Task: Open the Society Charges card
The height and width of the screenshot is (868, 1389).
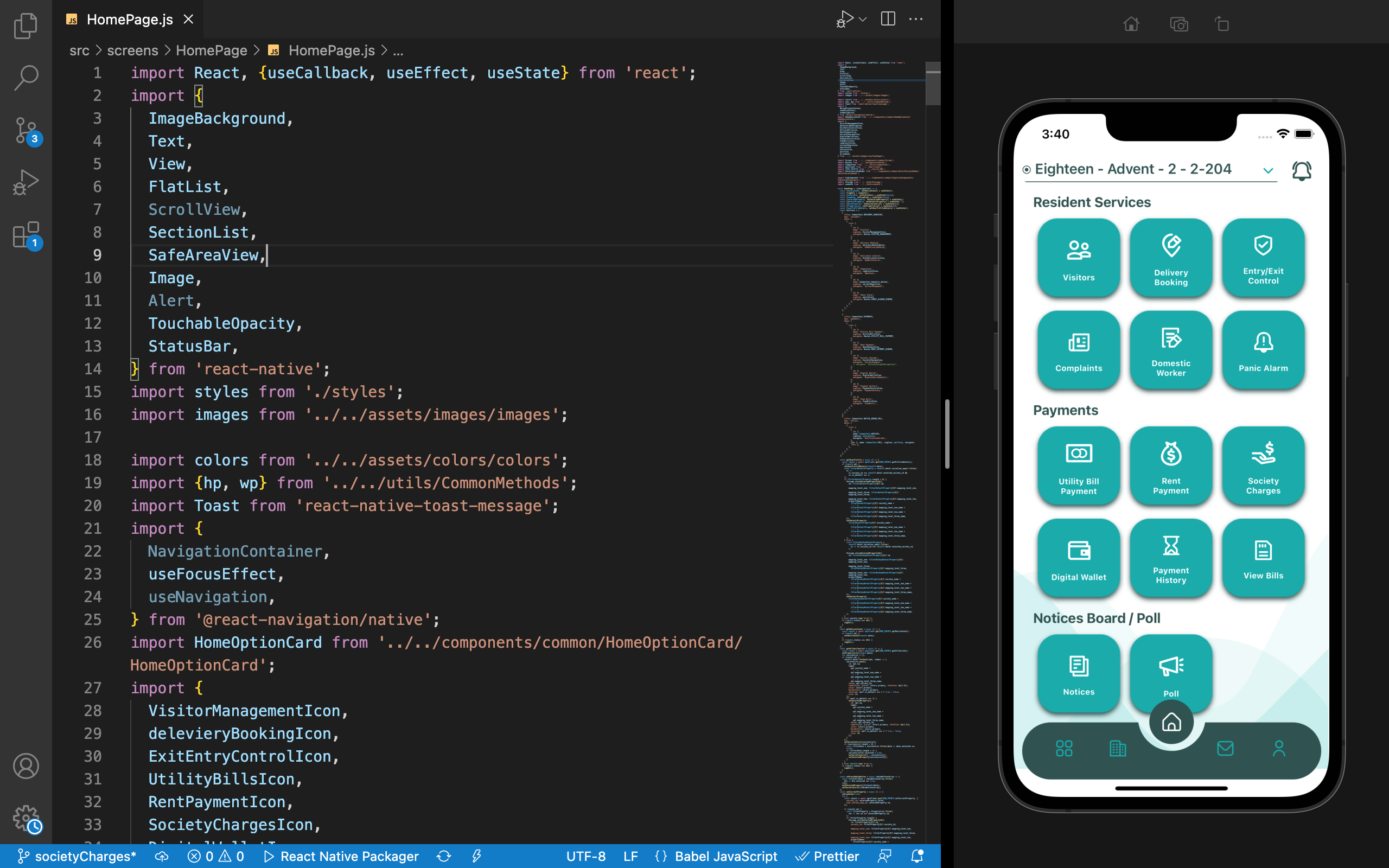Action: tap(1263, 465)
